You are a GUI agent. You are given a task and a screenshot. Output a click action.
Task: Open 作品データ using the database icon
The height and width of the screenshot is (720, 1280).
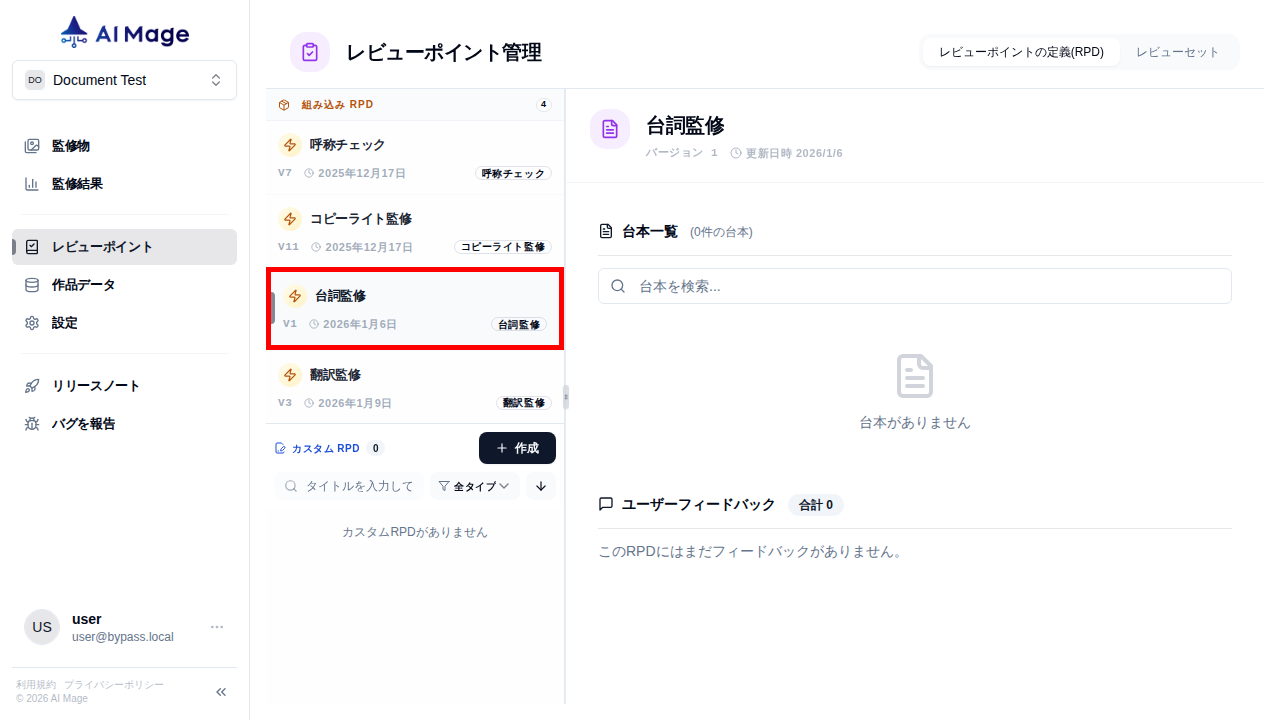[31, 284]
